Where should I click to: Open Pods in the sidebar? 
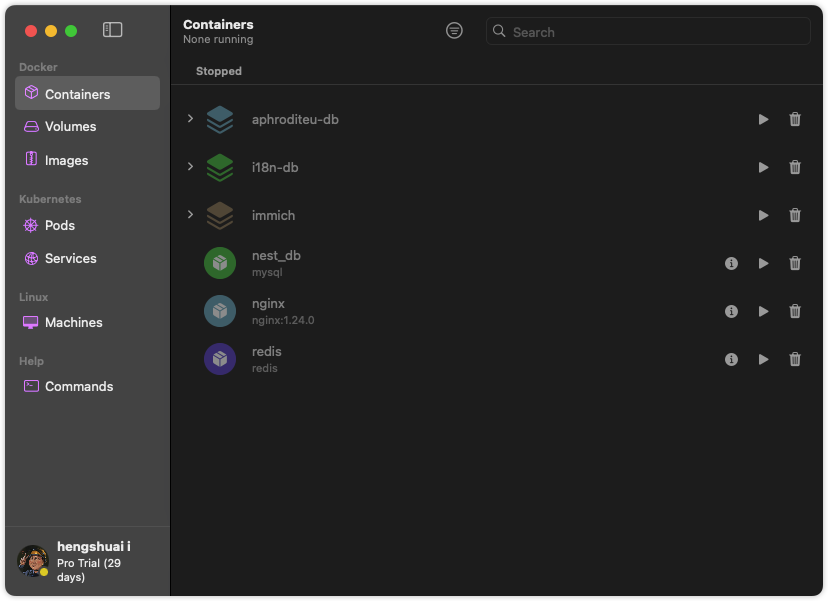(x=88, y=226)
